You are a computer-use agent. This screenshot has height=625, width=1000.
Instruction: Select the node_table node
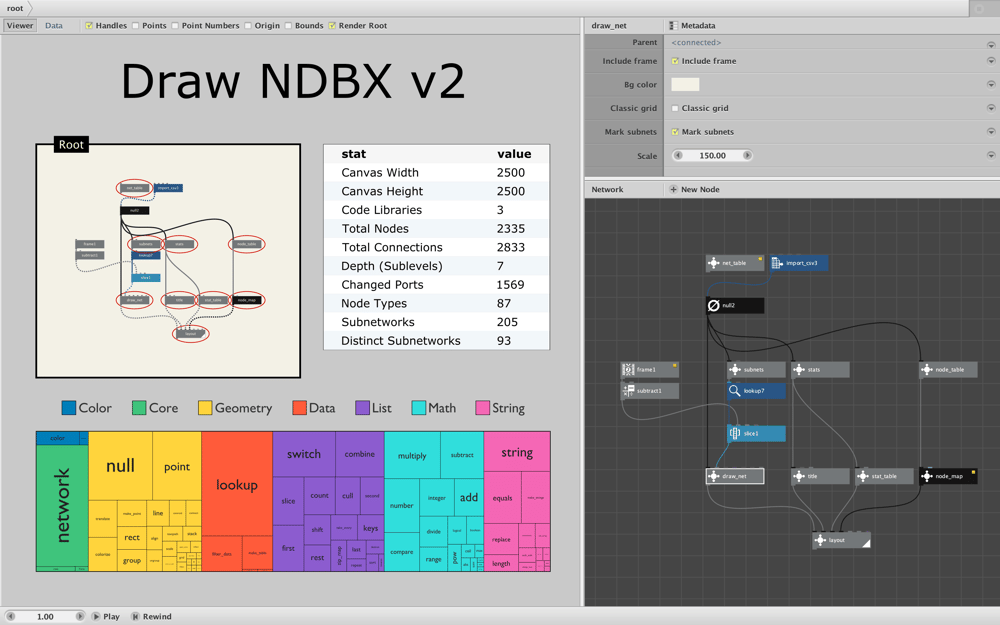948,369
